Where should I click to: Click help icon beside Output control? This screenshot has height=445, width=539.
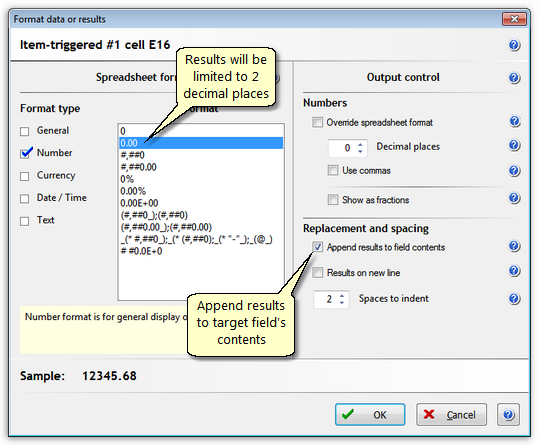tap(514, 78)
